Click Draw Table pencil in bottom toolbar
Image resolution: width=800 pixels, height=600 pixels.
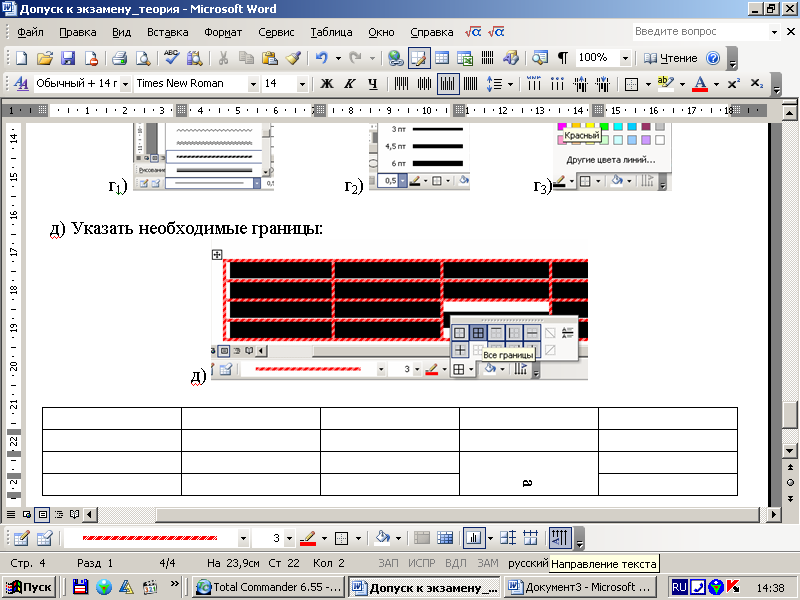21,538
